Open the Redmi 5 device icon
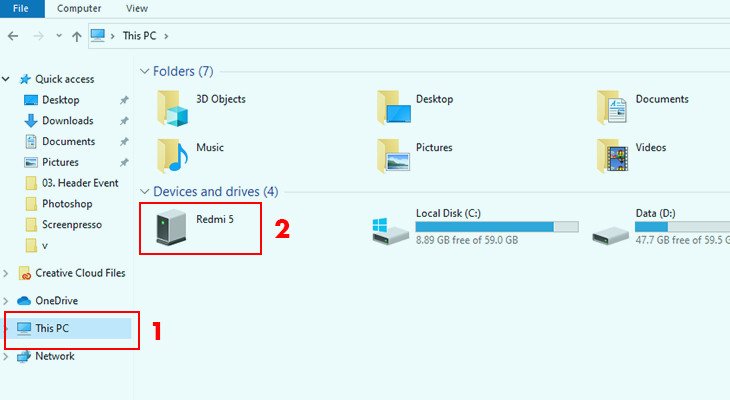The height and width of the screenshot is (400, 730). click(164, 228)
